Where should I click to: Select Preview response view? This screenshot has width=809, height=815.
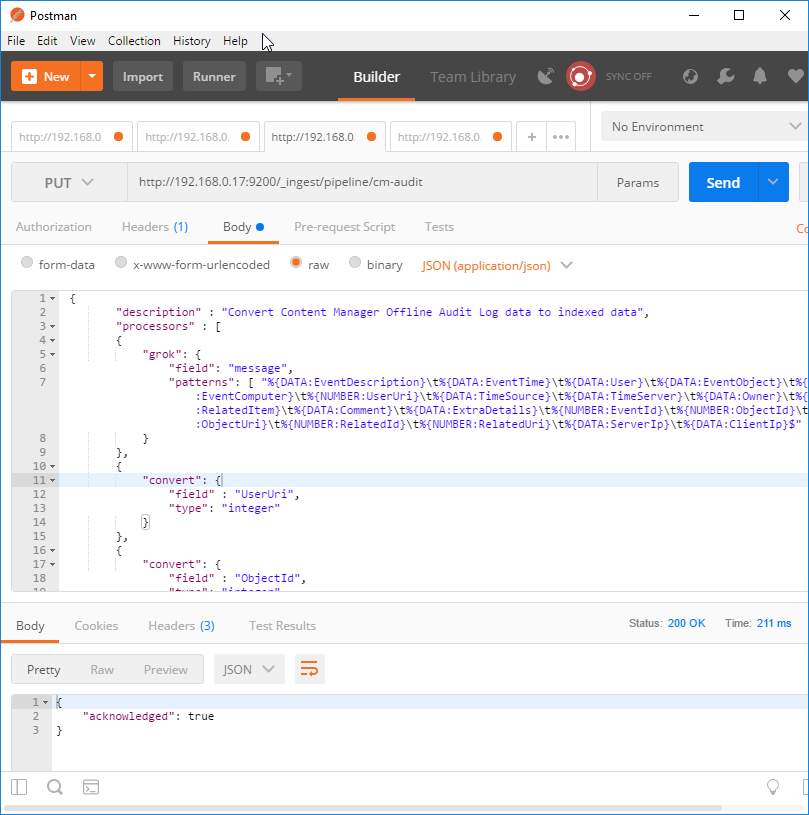click(x=166, y=669)
